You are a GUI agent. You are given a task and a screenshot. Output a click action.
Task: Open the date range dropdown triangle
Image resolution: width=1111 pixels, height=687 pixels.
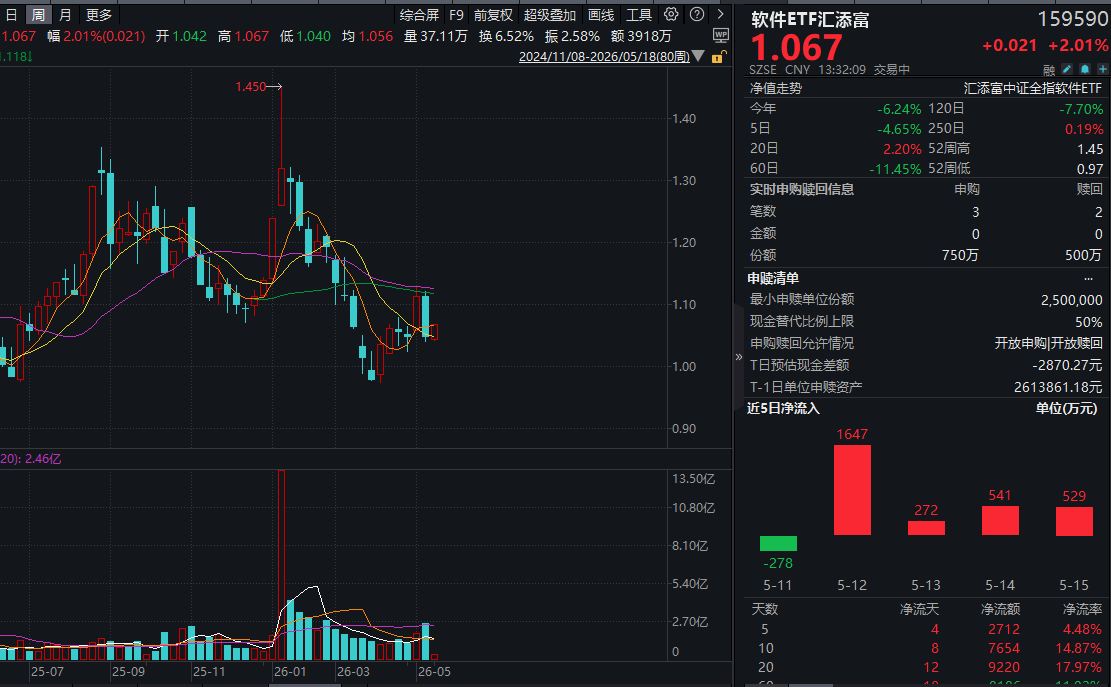pyautogui.click(x=698, y=56)
